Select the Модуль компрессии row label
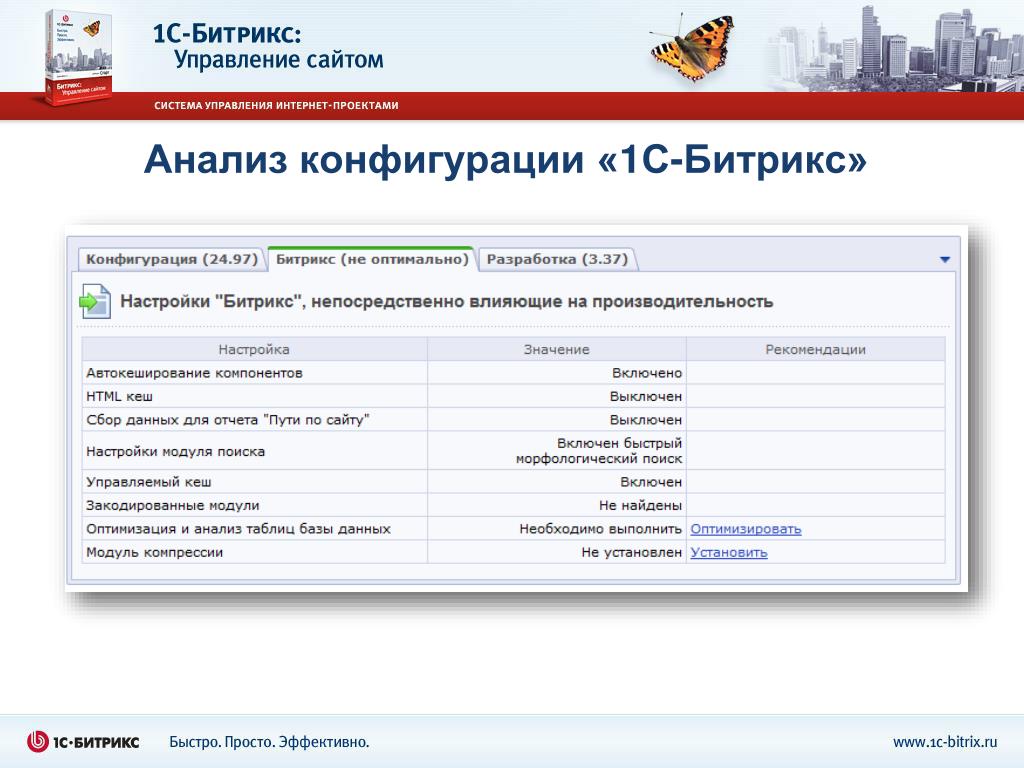The height and width of the screenshot is (768, 1024). point(155,552)
